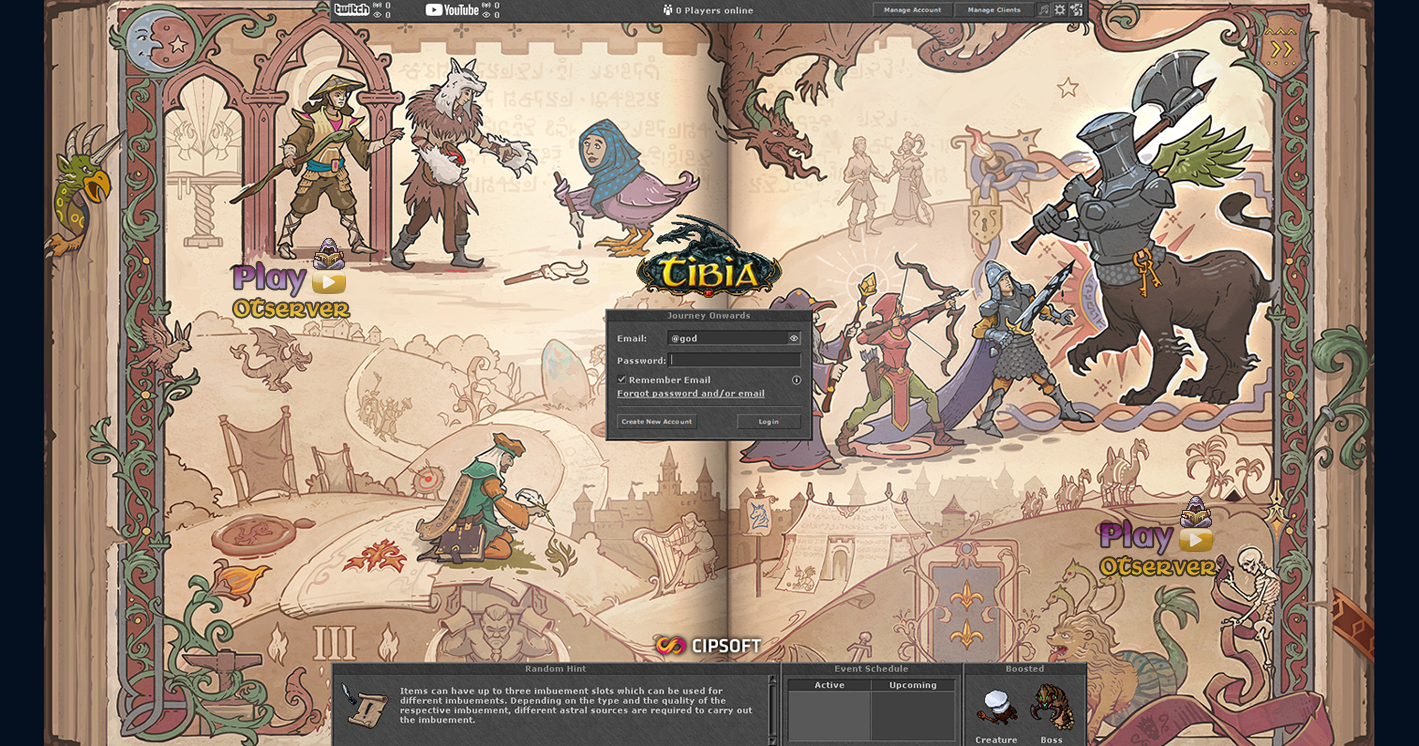Click the Random Hint scroll icon
This screenshot has height=746, width=1419.
(x=364, y=706)
